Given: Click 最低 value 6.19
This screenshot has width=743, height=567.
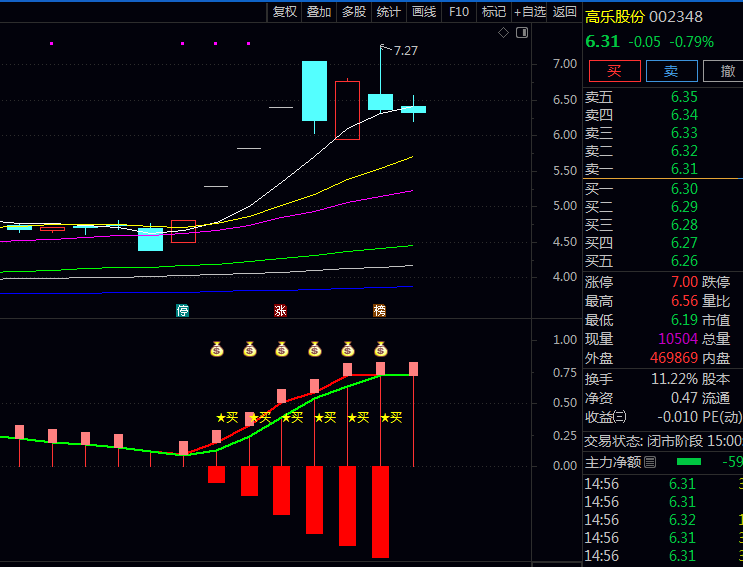Looking at the screenshot, I should [x=684, y=320].
